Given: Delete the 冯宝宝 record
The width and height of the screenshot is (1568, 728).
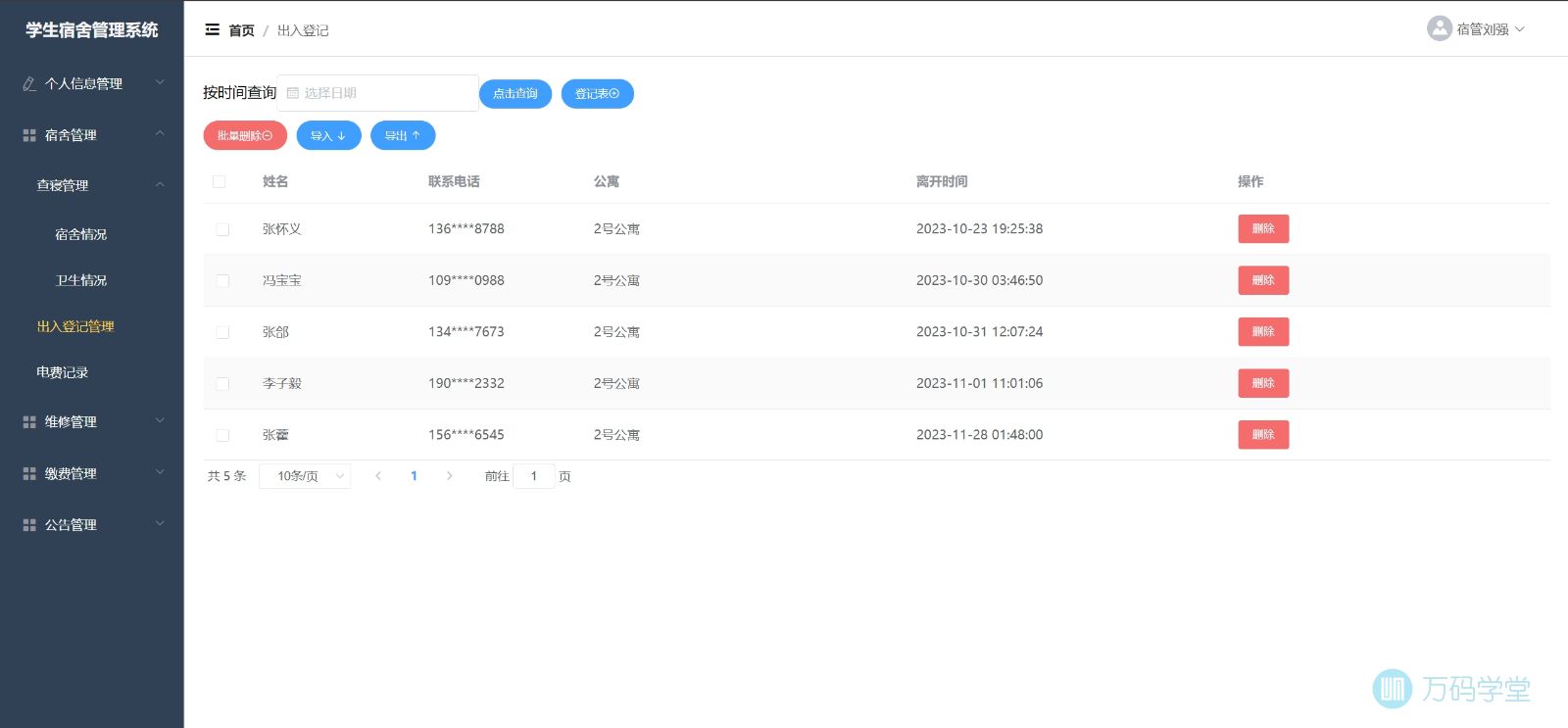Looking at the screenshot, I should [1263, 280].
